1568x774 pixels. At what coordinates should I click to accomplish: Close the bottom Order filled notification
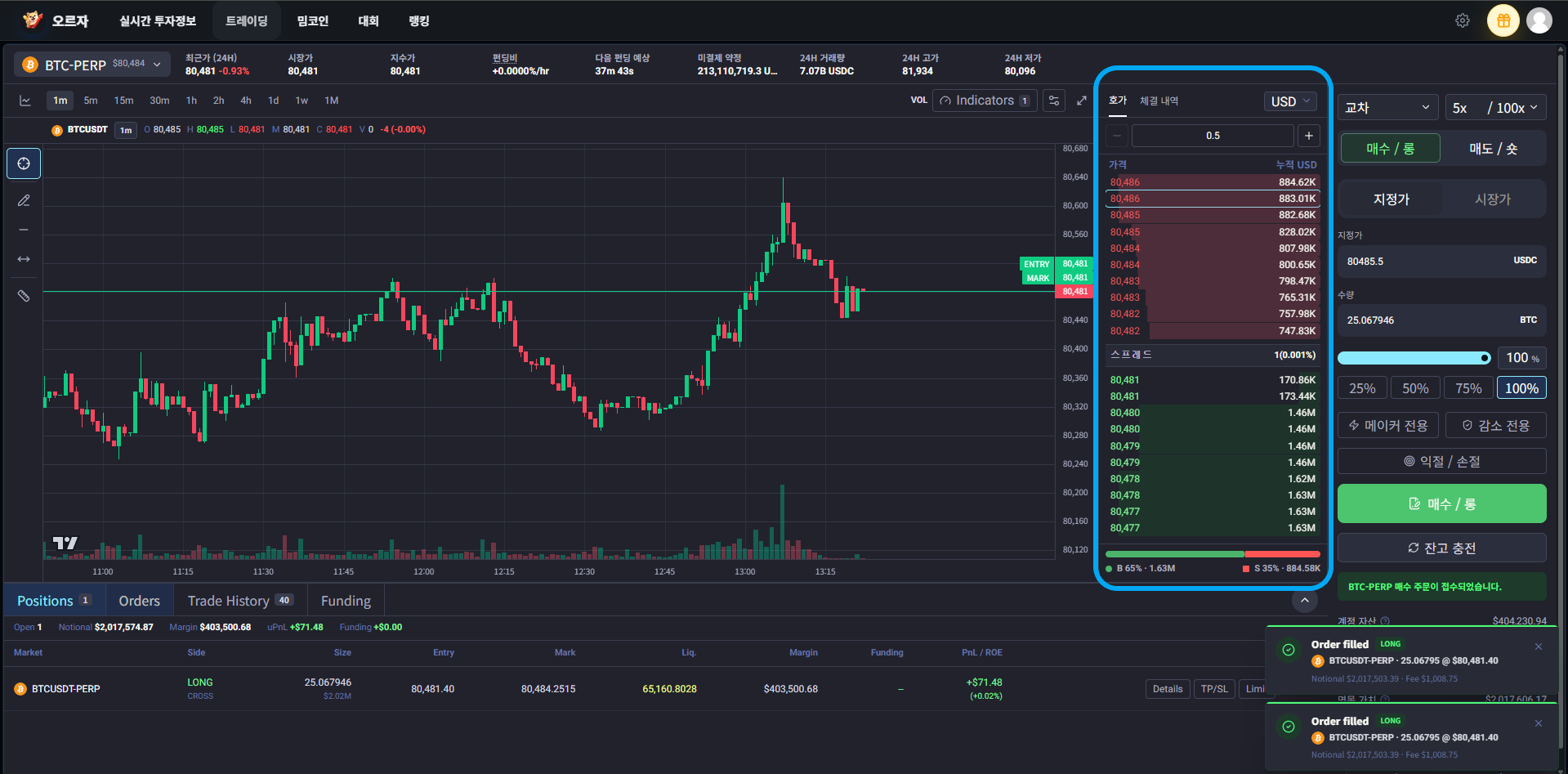click(x=1539, y=723)
